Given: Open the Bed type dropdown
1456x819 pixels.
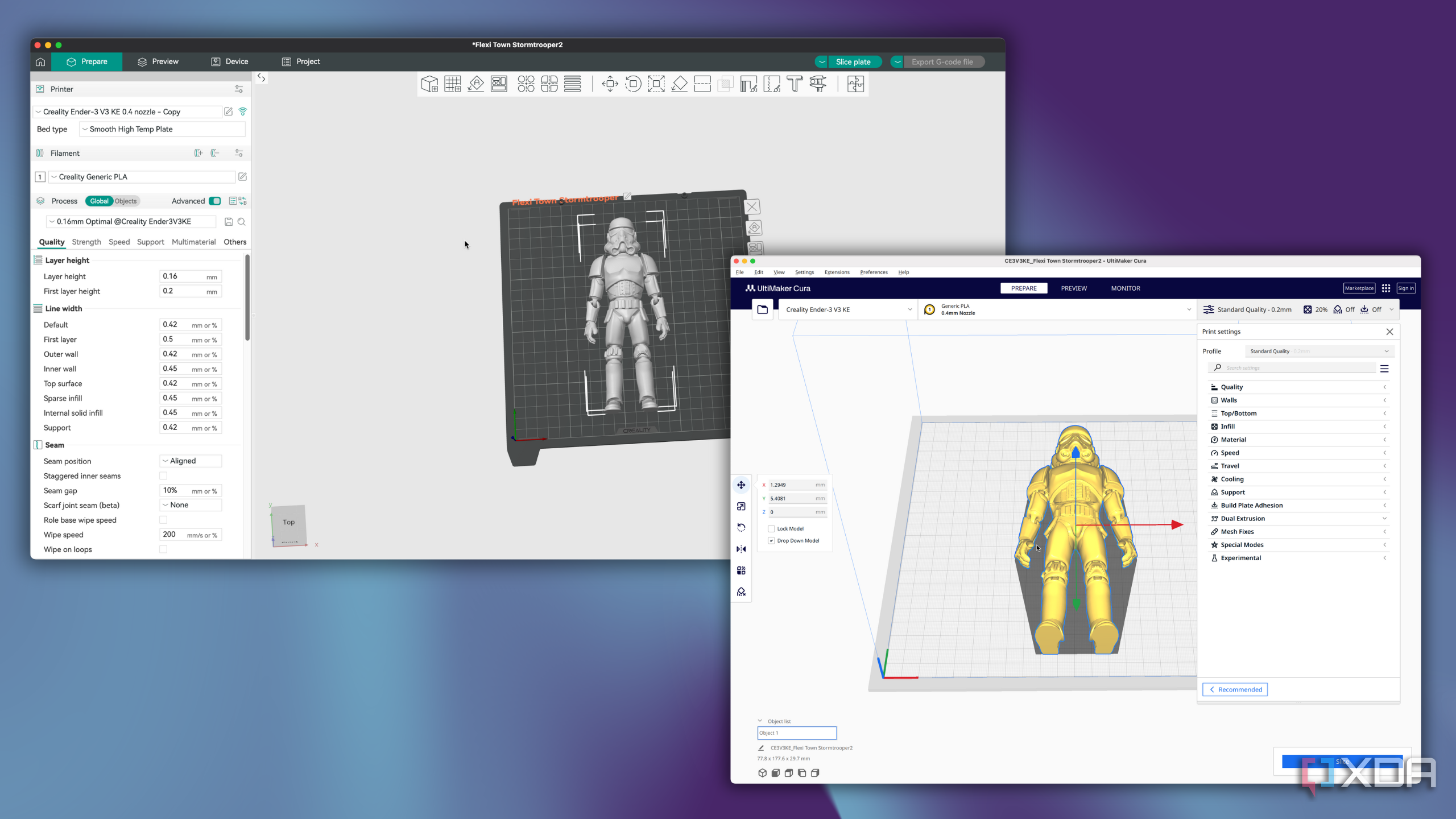Looking at the screenshot, I should (162, 129).
